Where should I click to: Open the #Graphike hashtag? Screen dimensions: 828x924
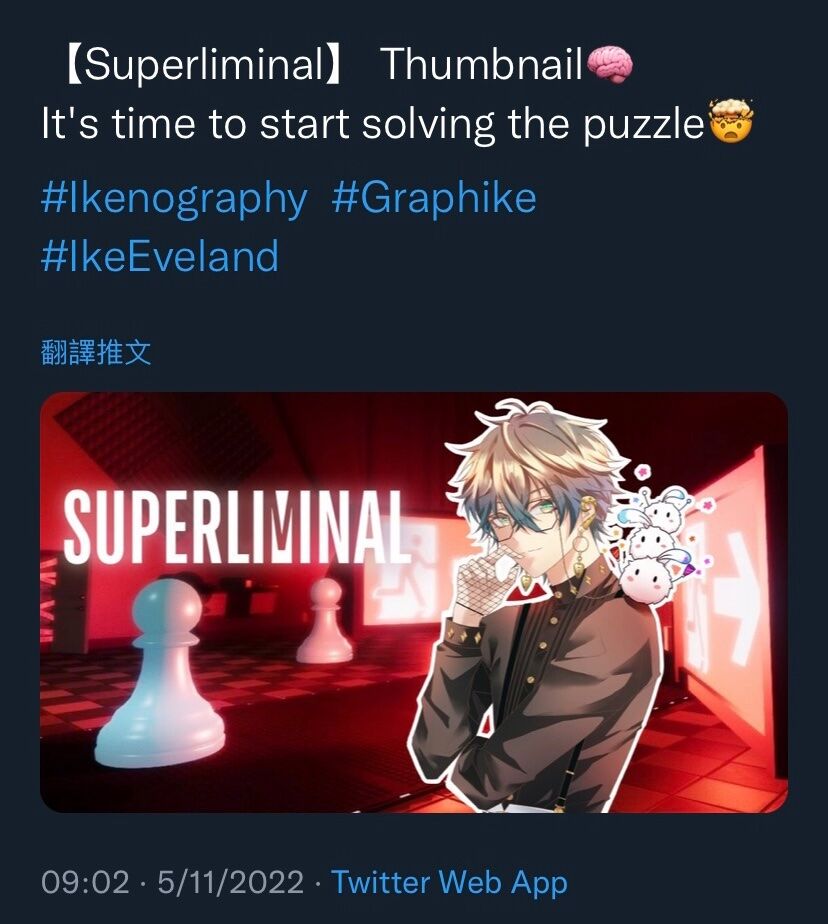pos(434,199)
